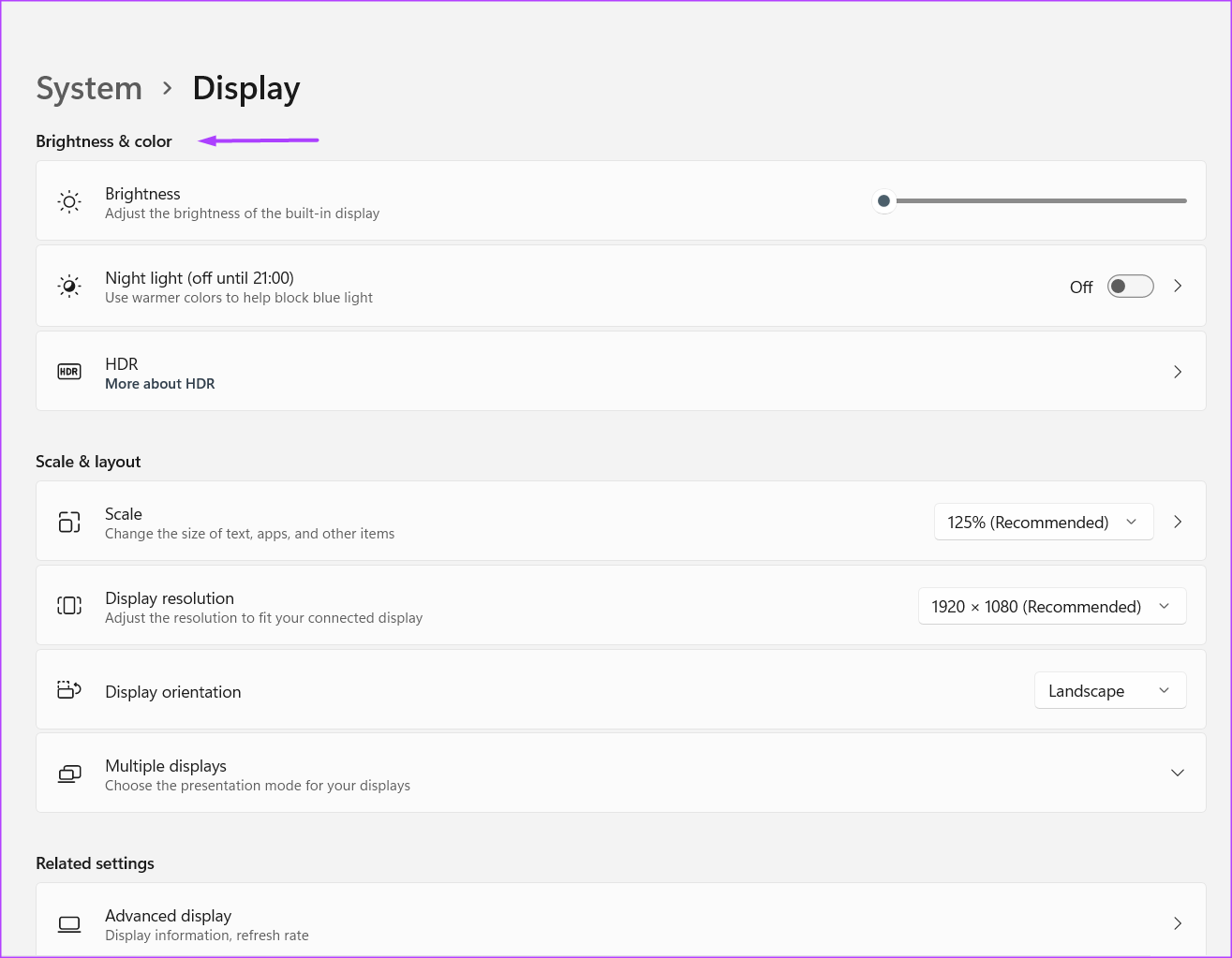
Task: Click the Night light icon
Action: click(69, 286)
